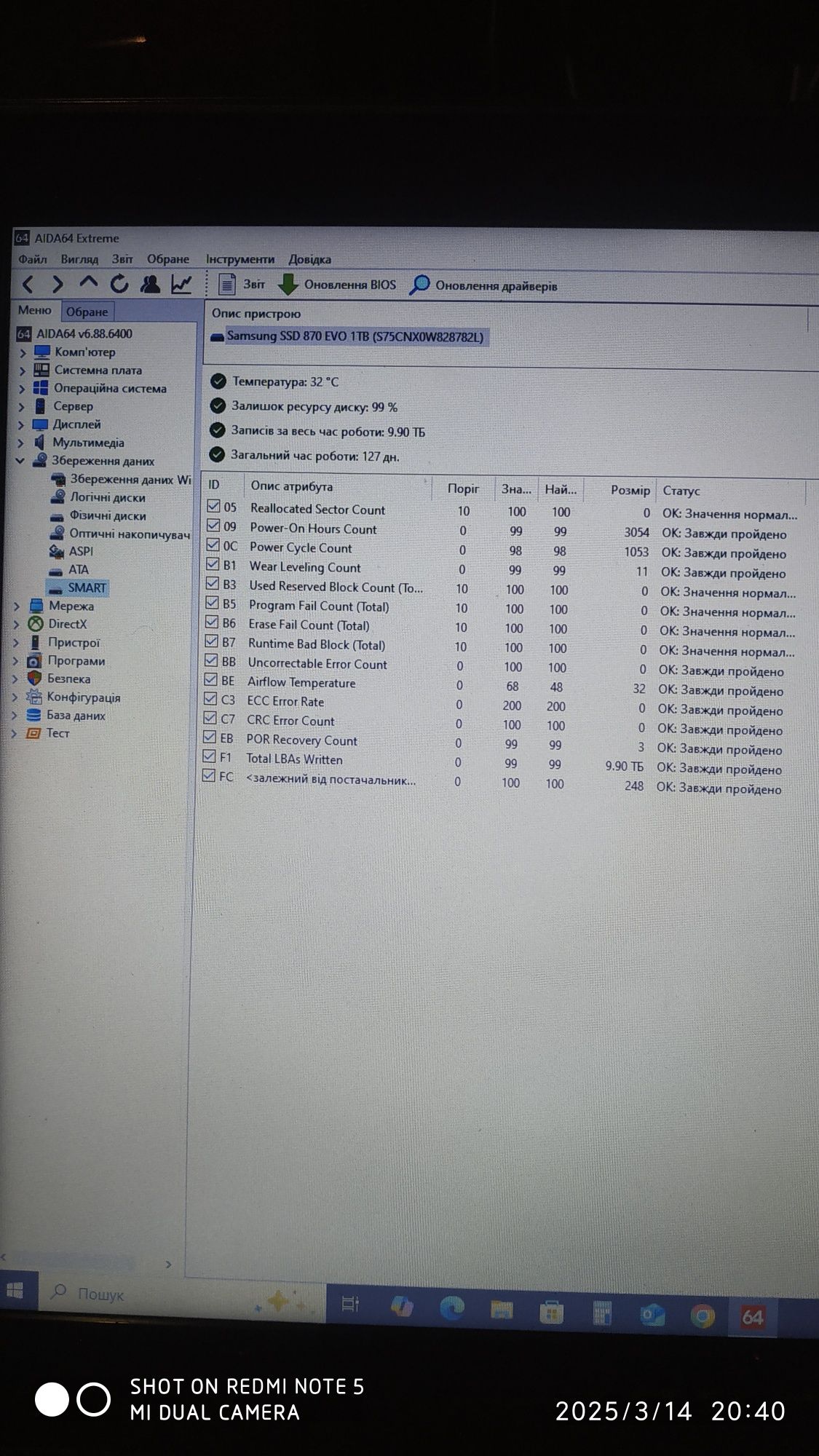Expand the Мультимедіа tree node
Viewport: 819px width, 1456px height.
21,443
